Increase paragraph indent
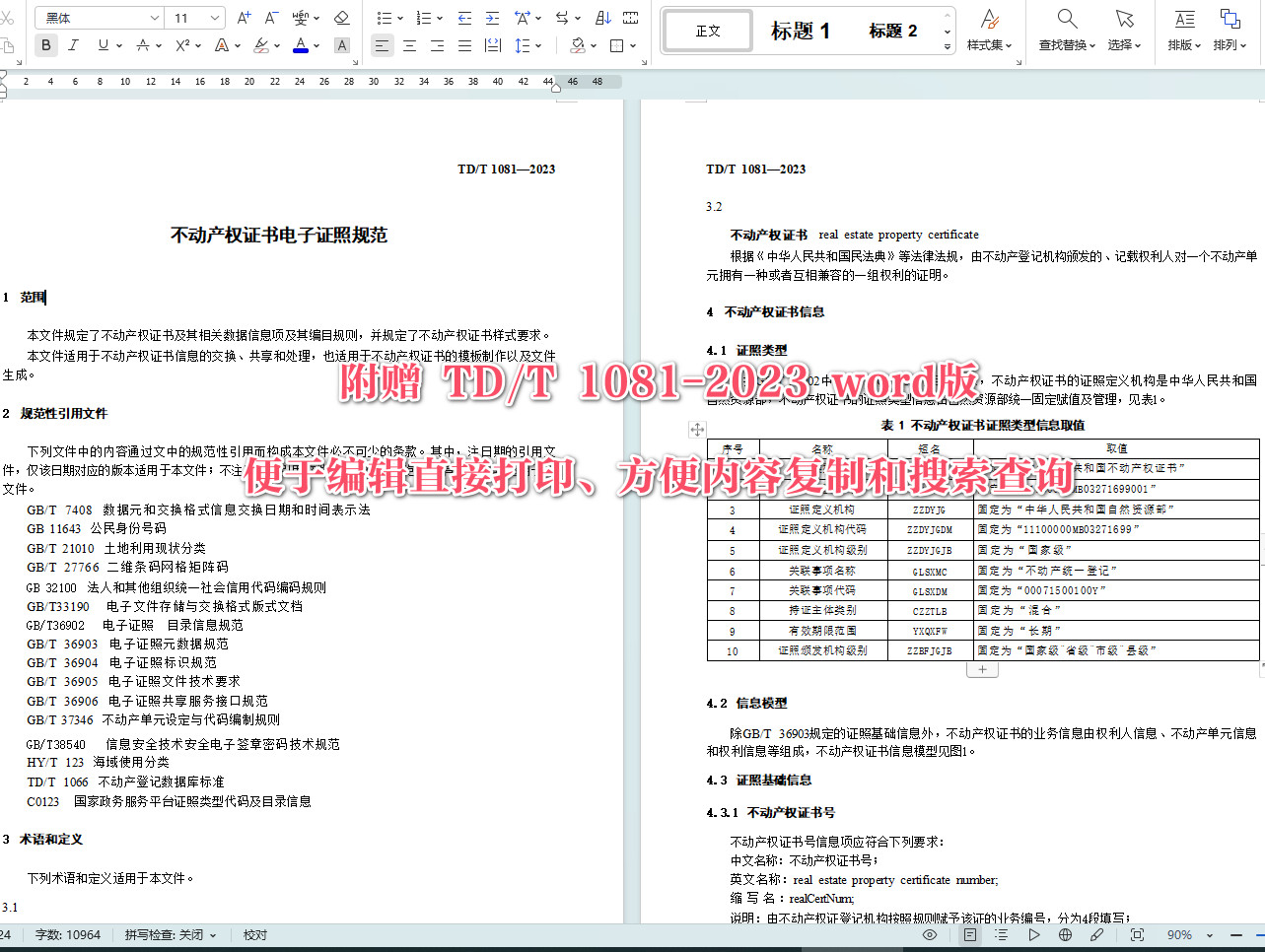 coord(492,17)
